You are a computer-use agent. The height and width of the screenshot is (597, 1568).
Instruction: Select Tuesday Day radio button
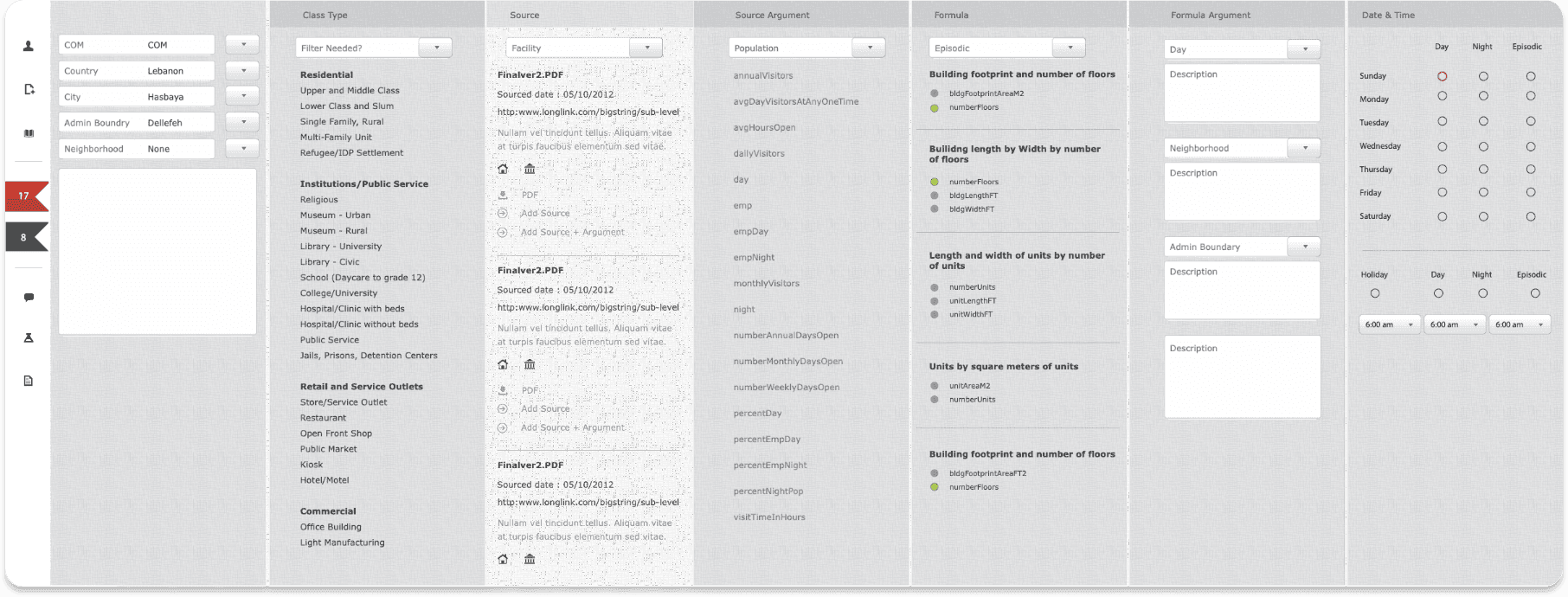1443,121
